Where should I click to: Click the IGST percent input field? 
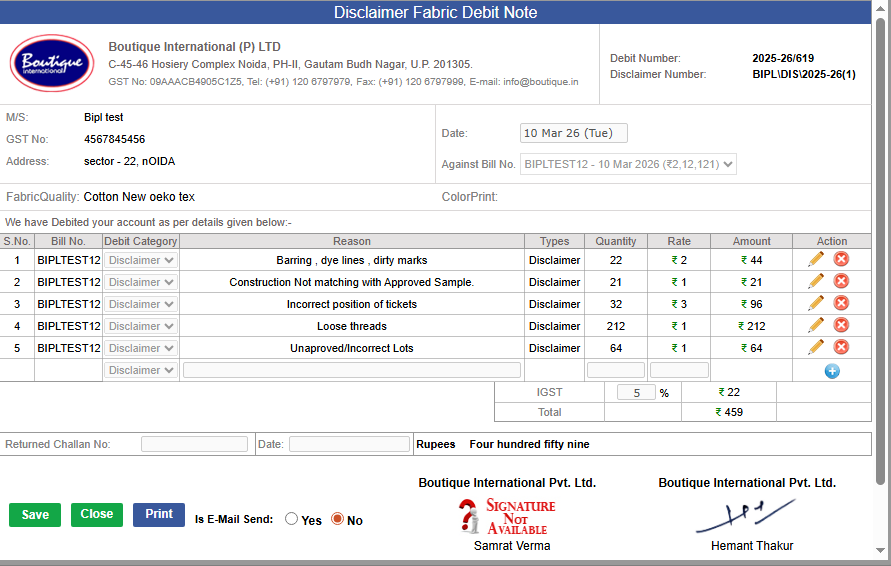click(636, 393)
